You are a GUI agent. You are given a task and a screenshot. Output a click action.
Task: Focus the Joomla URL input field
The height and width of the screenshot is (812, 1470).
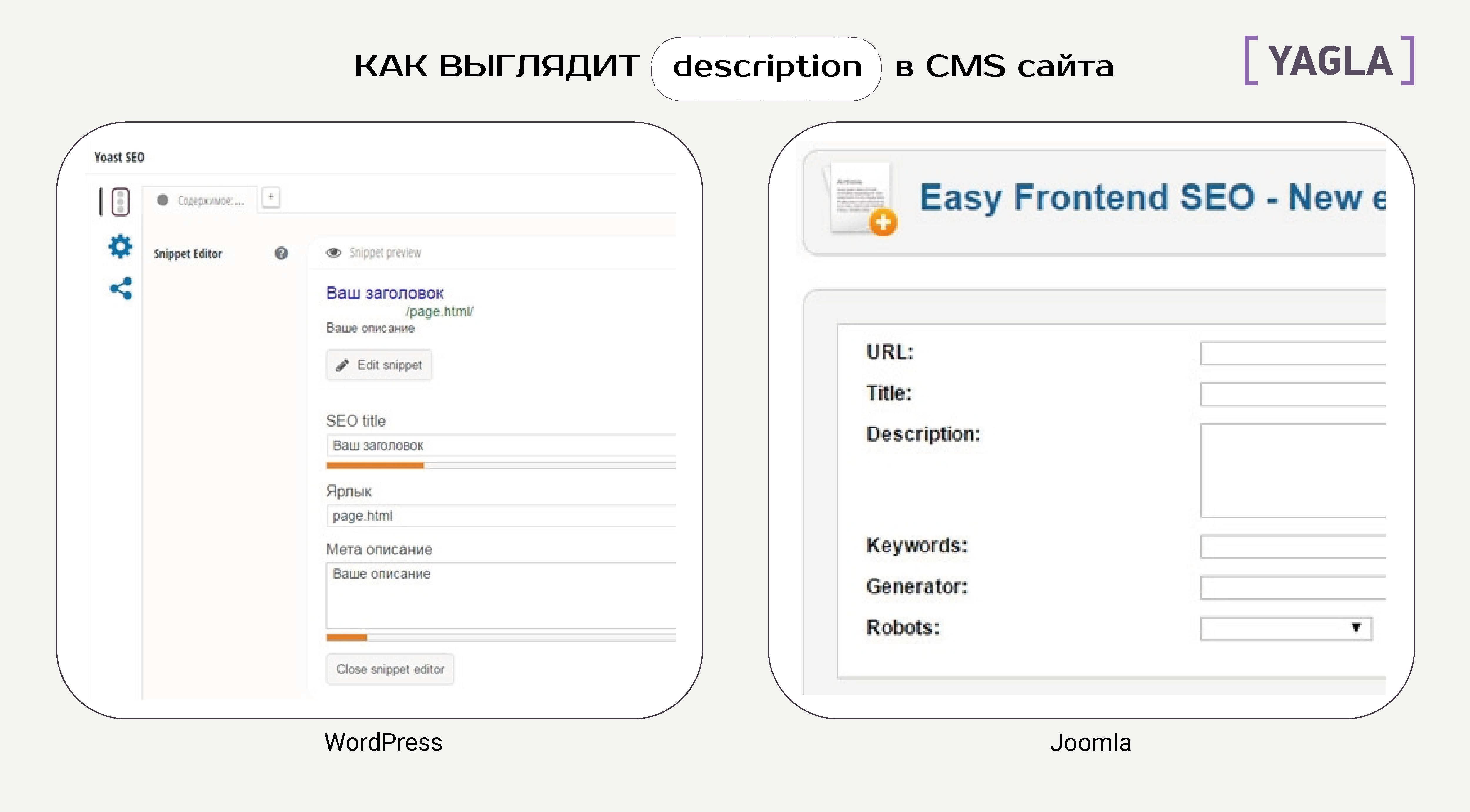point(1293,353)
